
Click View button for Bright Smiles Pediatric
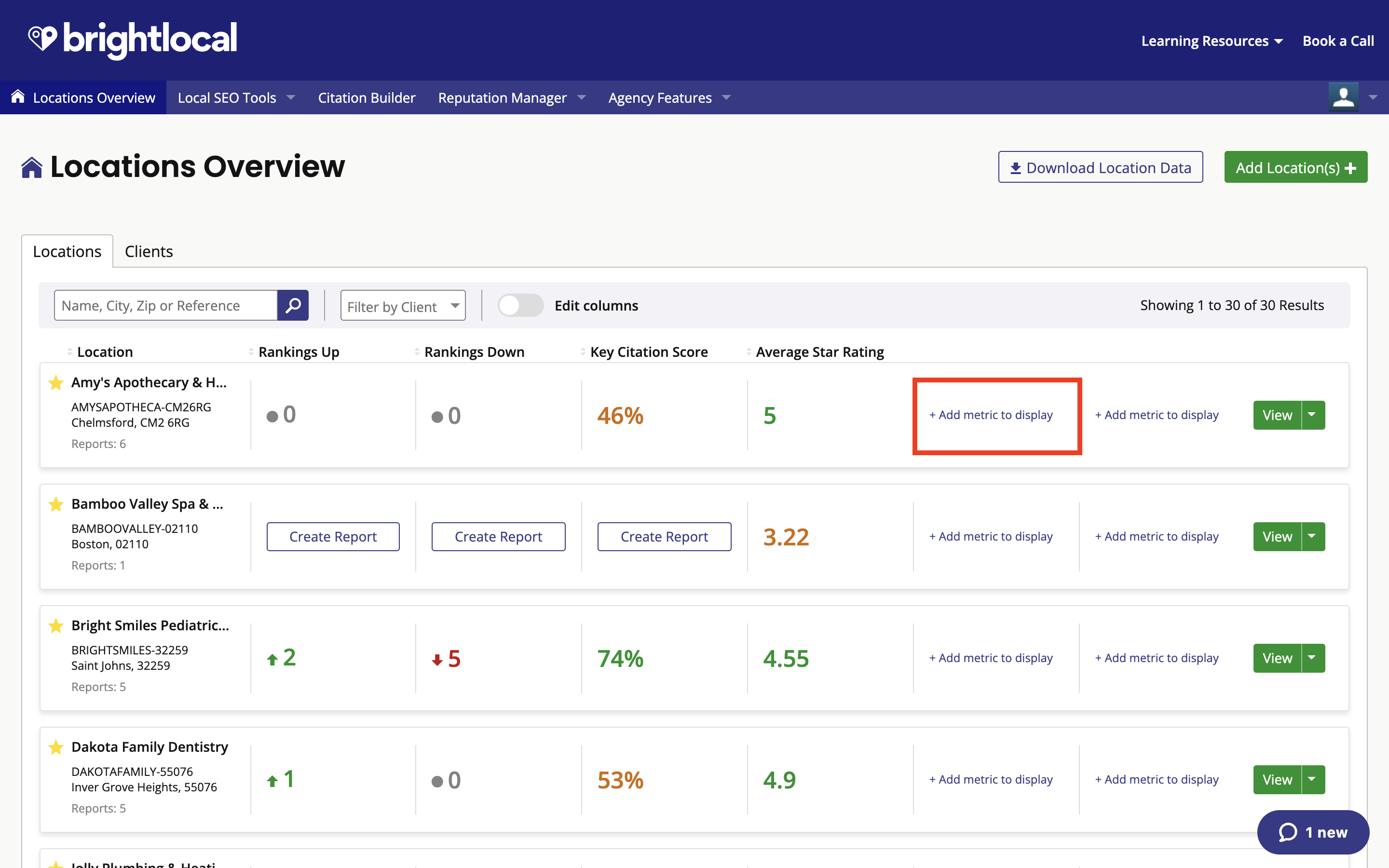[1277, 658]
